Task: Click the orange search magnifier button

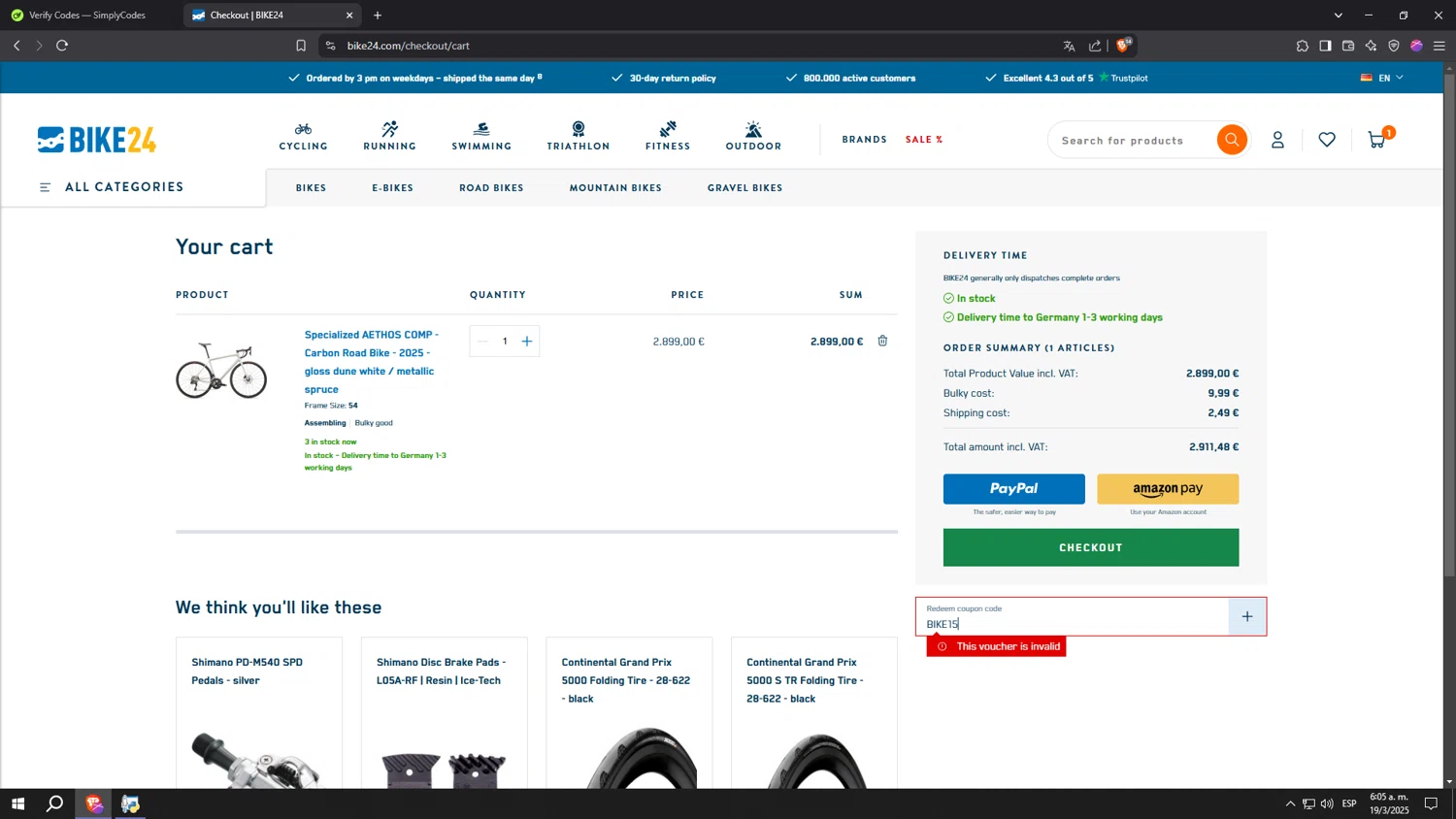Action: (1232, 140)
